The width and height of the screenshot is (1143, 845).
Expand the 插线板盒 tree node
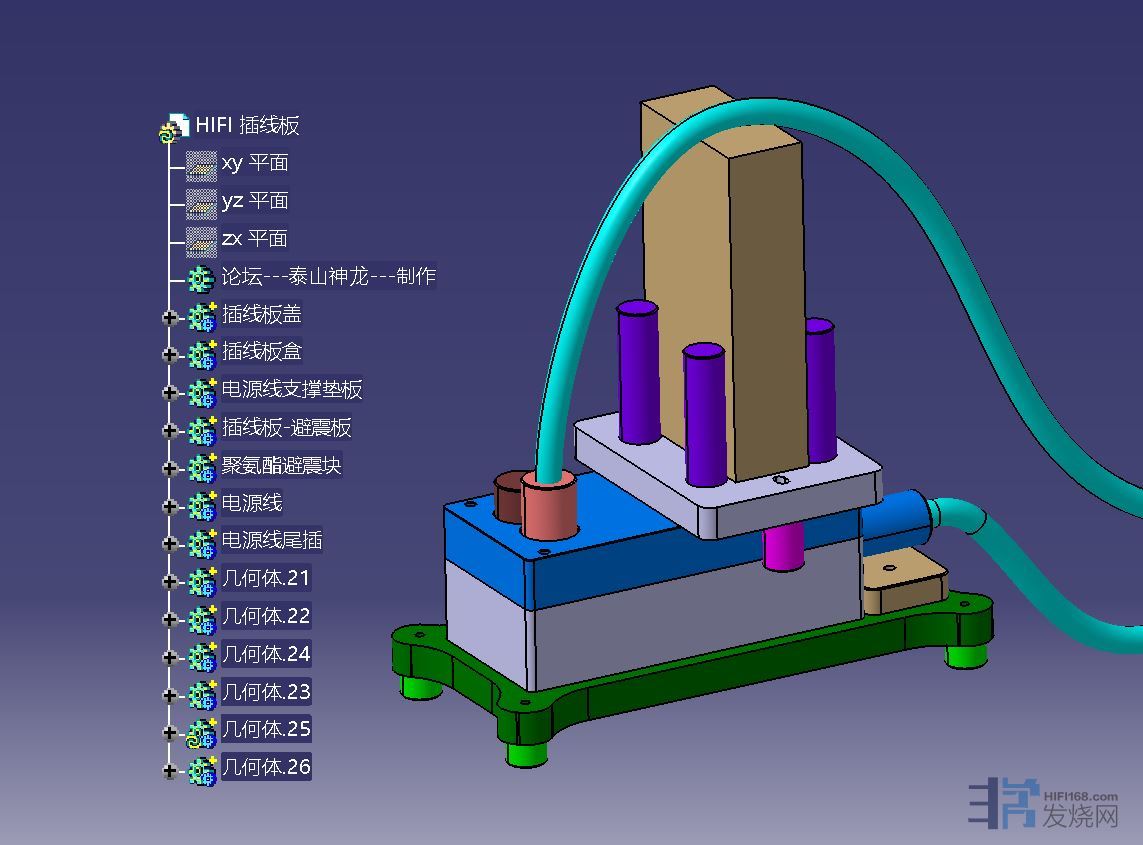click(170, 355)
